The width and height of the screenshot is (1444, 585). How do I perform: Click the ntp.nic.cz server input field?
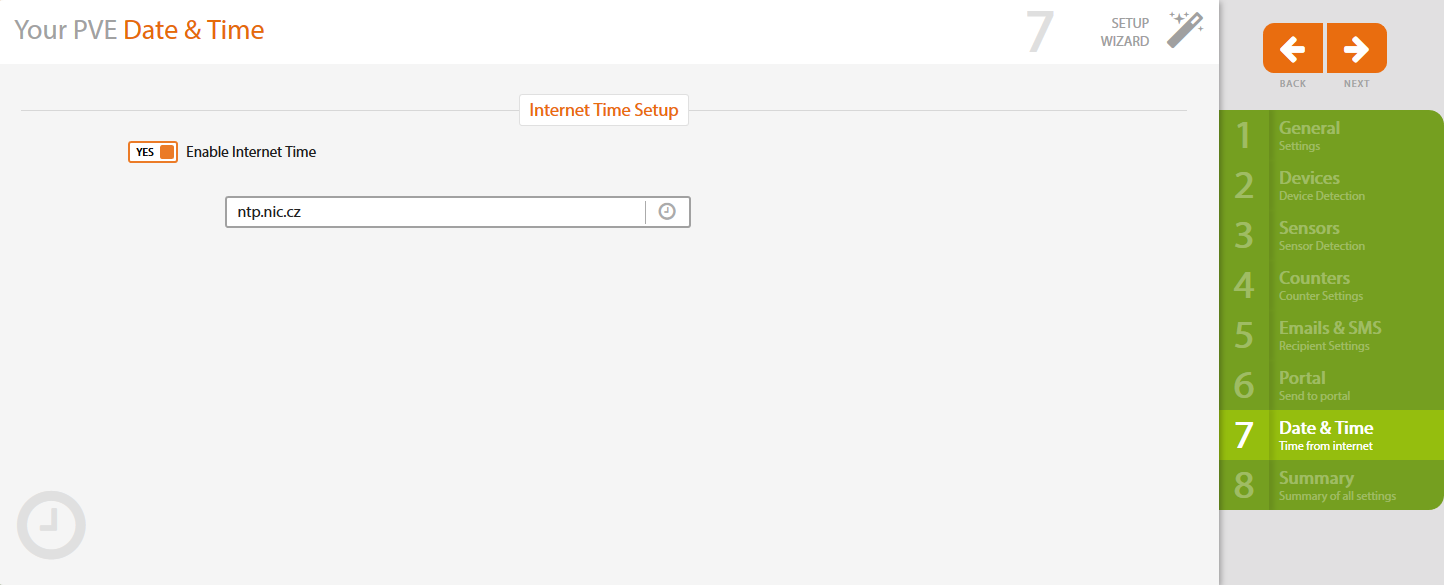click(x=435, y=212)
